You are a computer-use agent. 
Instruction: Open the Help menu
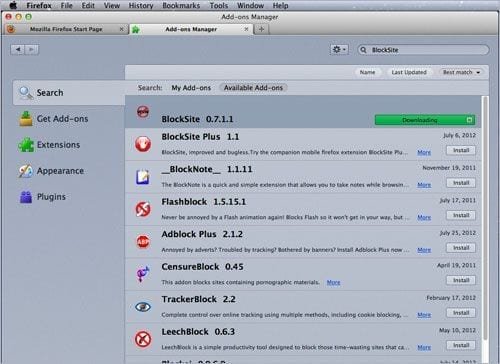point(280,5)
